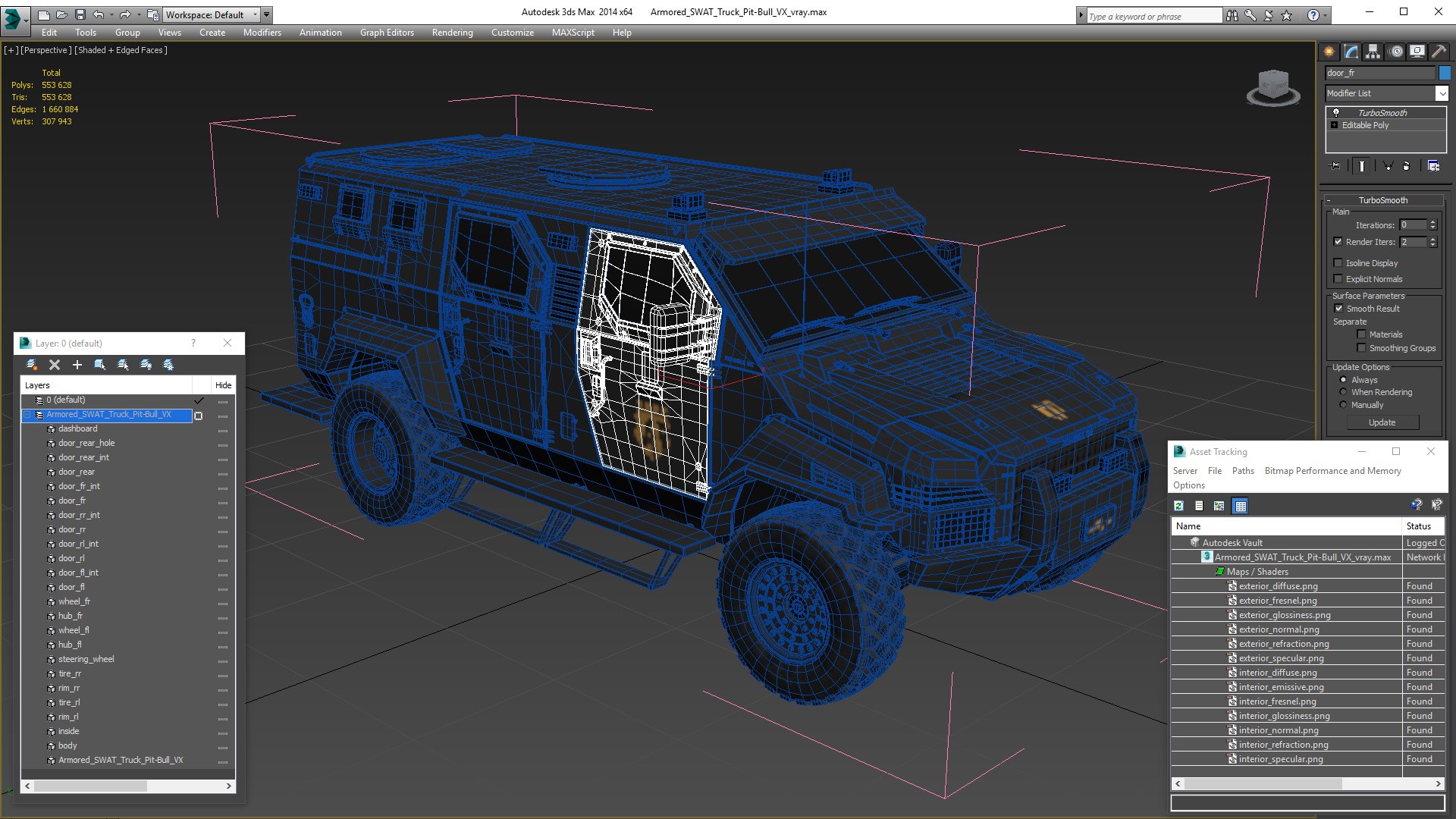Viewport: 1456px width, 819px height.
Task: Click Delete Layer X icon
Action: click(55, 365)
